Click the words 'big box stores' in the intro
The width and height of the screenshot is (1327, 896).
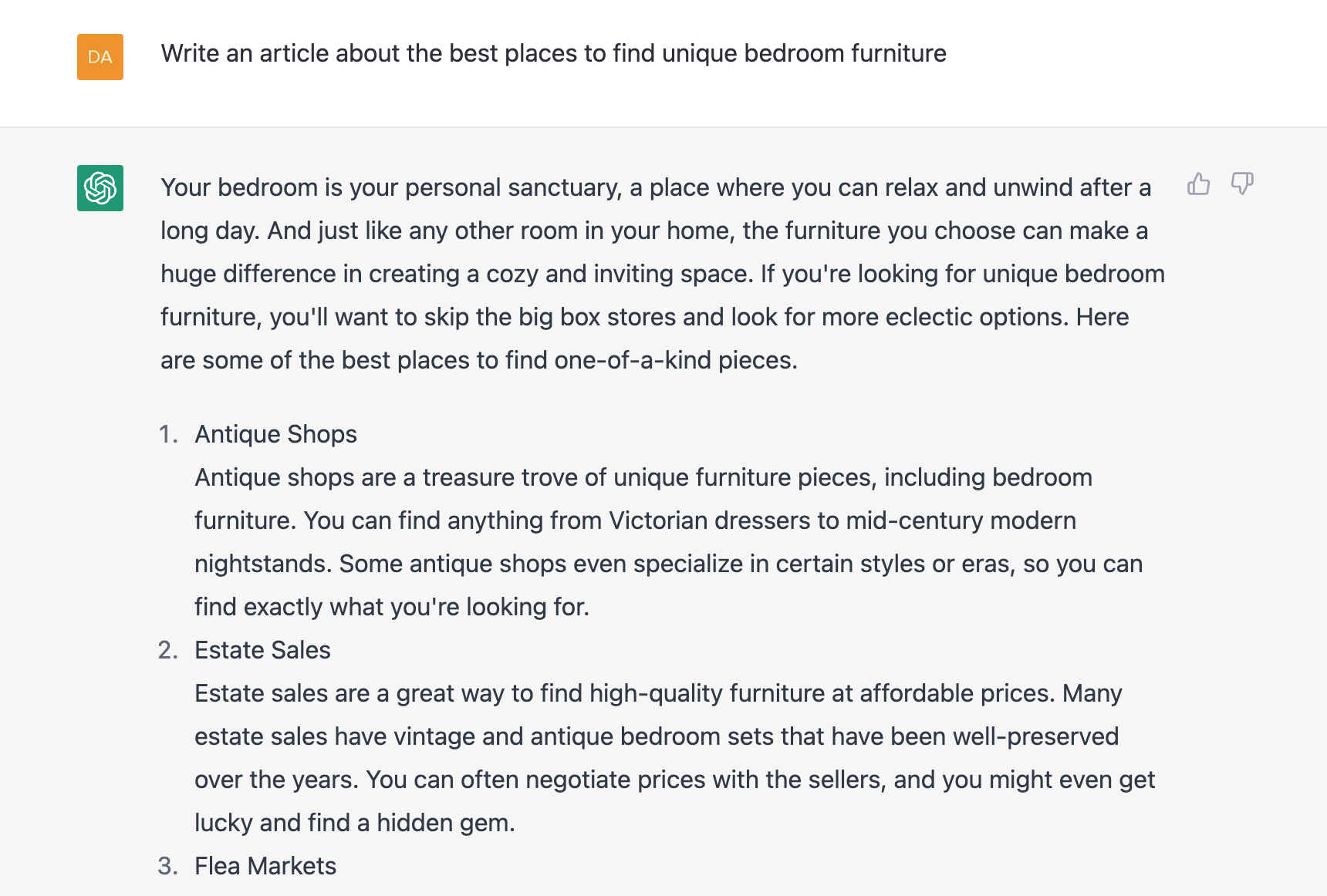pyautogui.click(x=597, y=317)
